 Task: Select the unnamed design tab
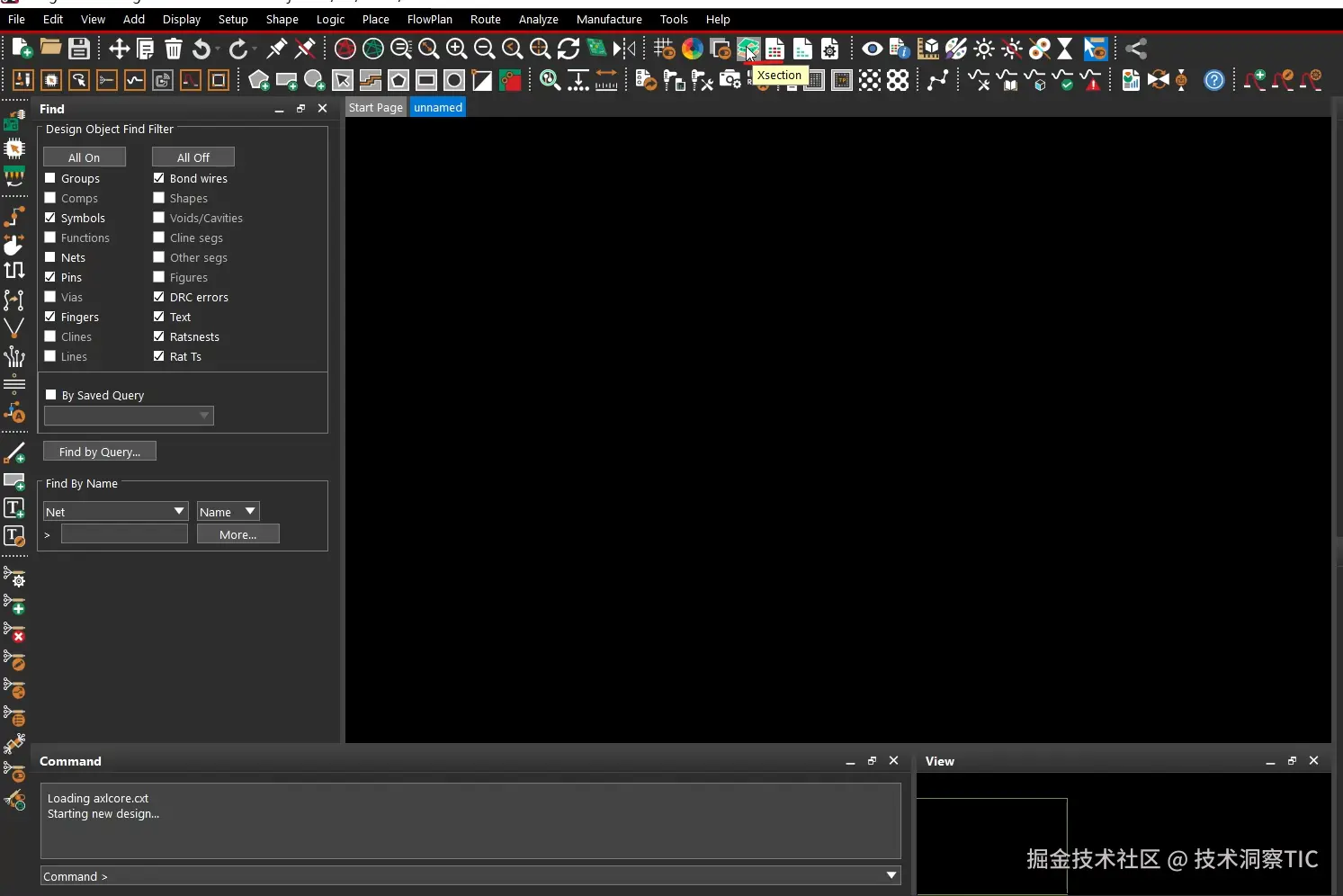(x=438, y=107)
